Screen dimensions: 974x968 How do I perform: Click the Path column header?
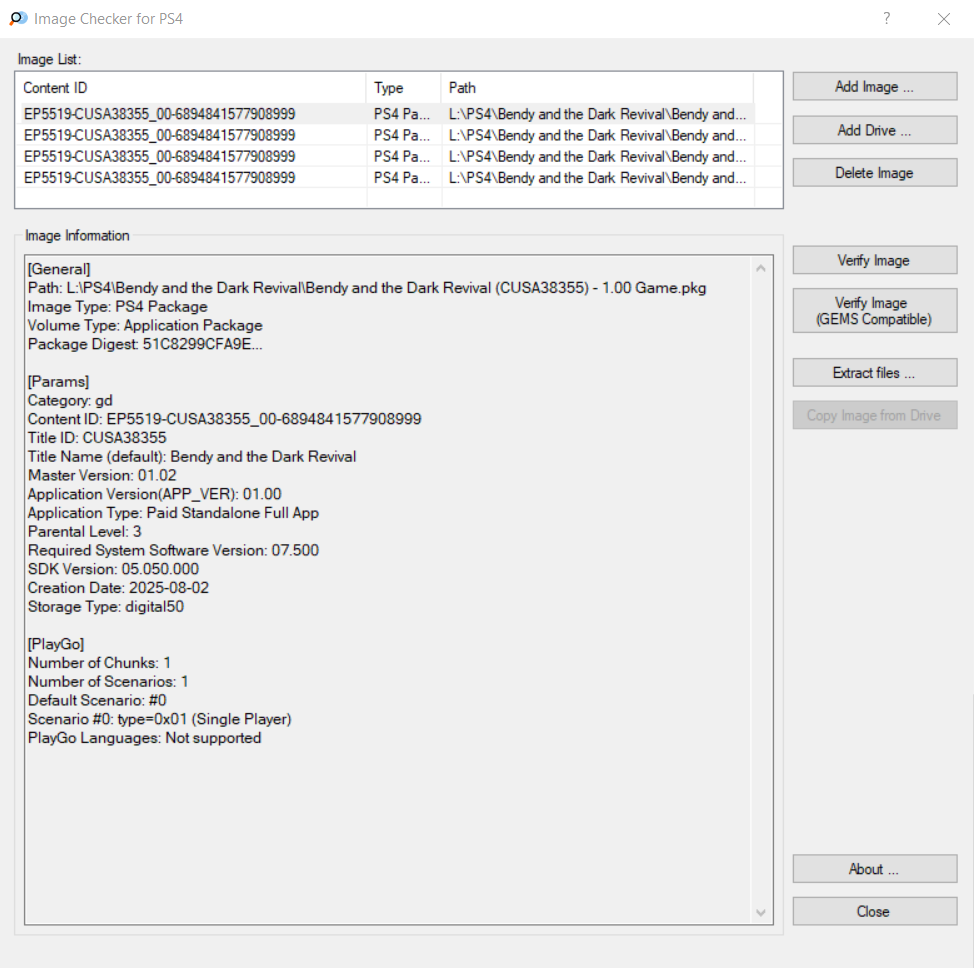tap(596, 88)
